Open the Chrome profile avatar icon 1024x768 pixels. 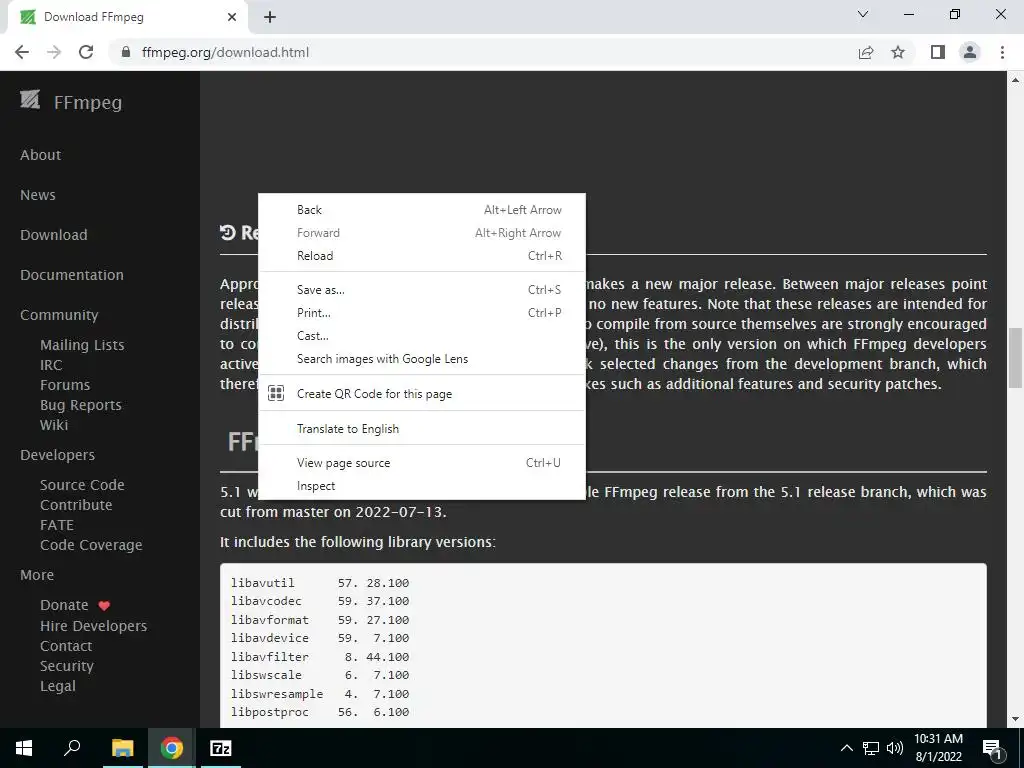(970, 52)
